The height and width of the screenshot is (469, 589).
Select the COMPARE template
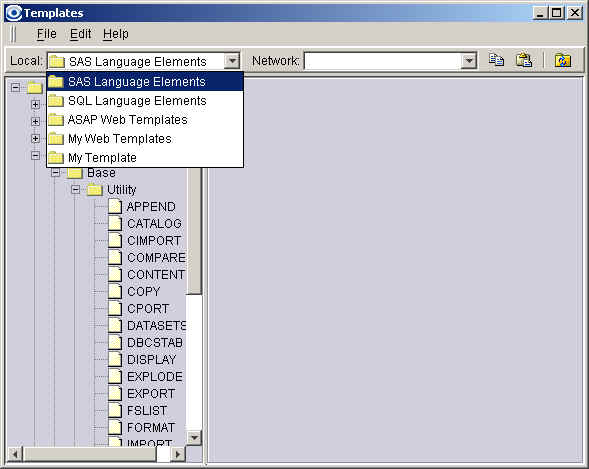click(156, 258)
